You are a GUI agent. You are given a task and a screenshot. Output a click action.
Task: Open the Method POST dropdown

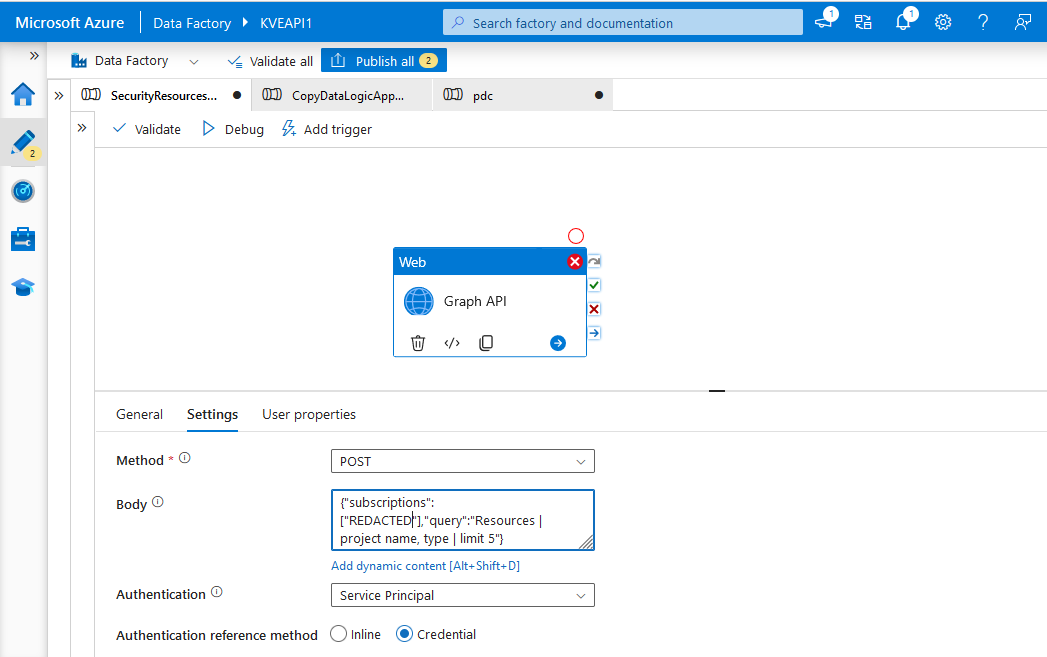[463, 461]
